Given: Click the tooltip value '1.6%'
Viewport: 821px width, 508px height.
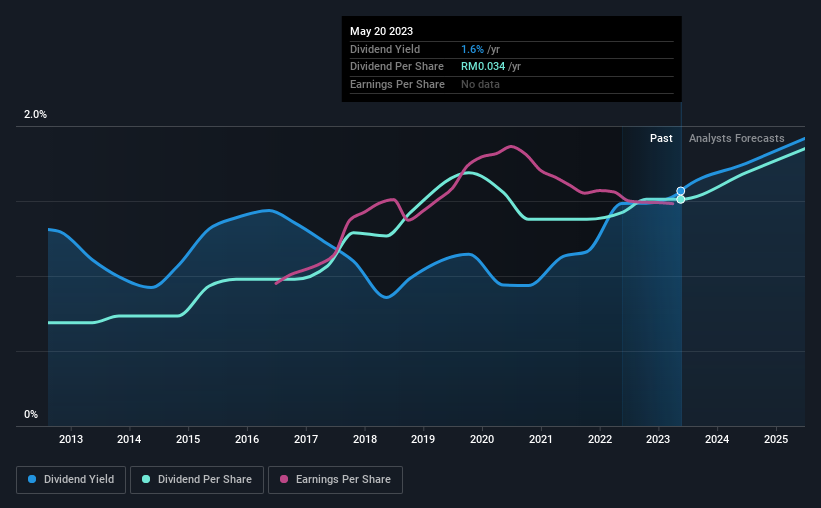Looking at the screenshot, I should point(472,49).
